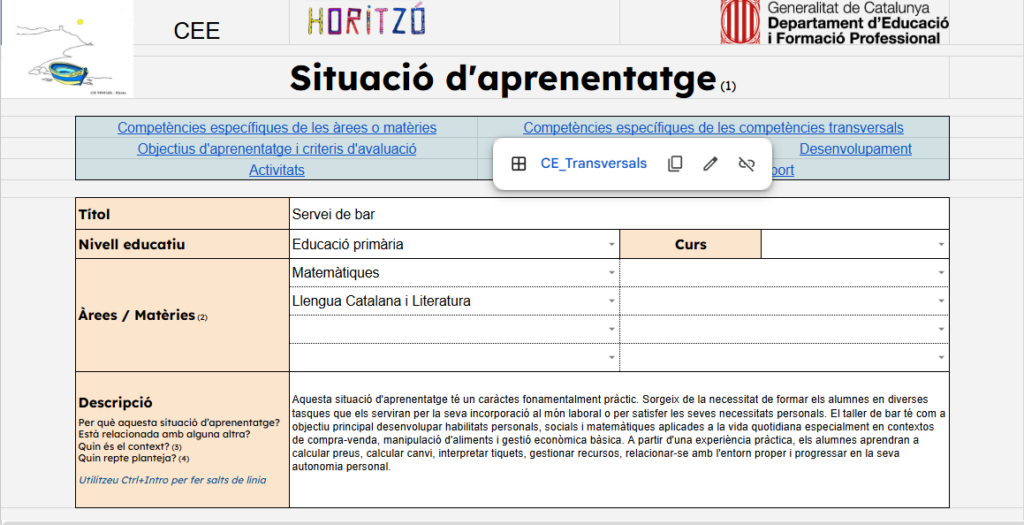Open the CE_Transversals link in the popup

click(x=593, y=164)
